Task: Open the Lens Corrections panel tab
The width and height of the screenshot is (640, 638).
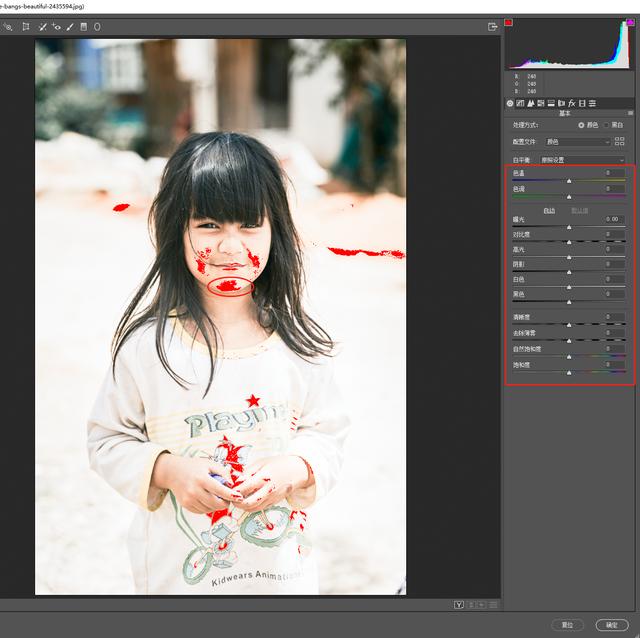Action: [x=561, y=103]
